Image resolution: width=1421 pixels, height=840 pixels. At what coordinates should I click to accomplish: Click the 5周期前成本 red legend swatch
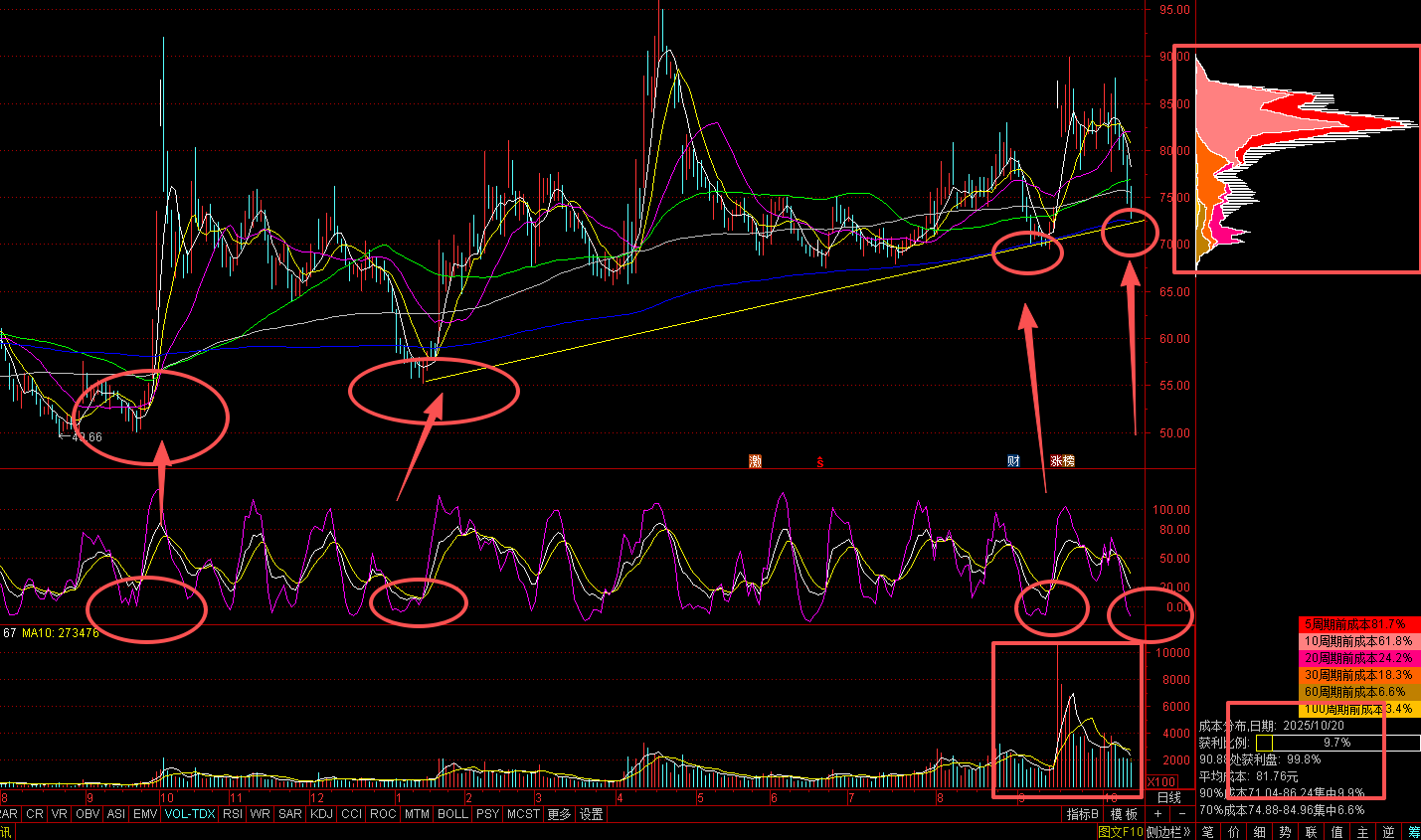coord(1358,624)
